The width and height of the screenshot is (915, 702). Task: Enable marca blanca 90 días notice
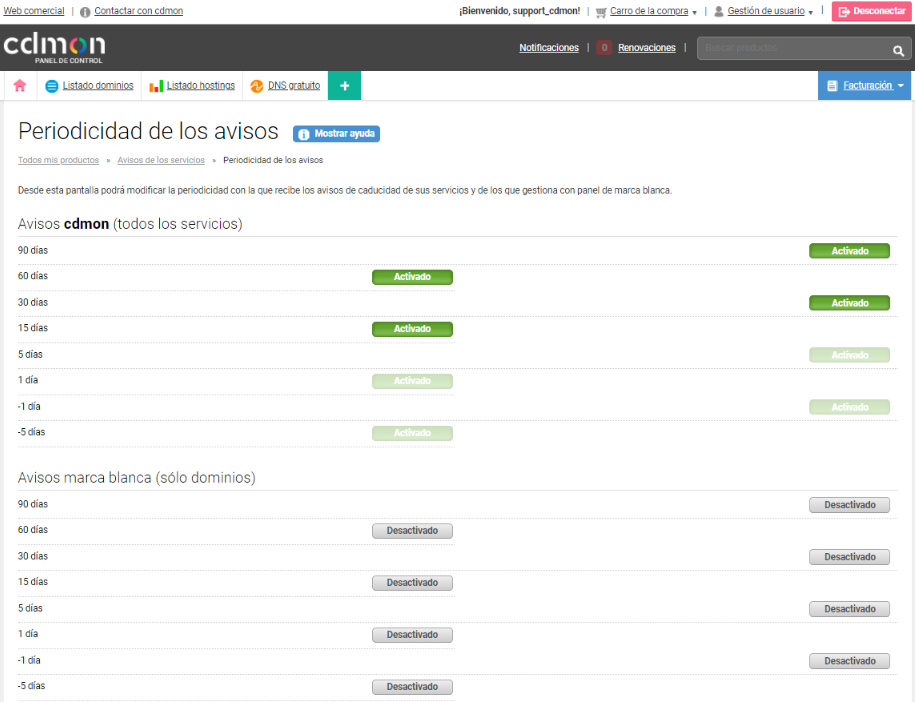pos(850,505)
